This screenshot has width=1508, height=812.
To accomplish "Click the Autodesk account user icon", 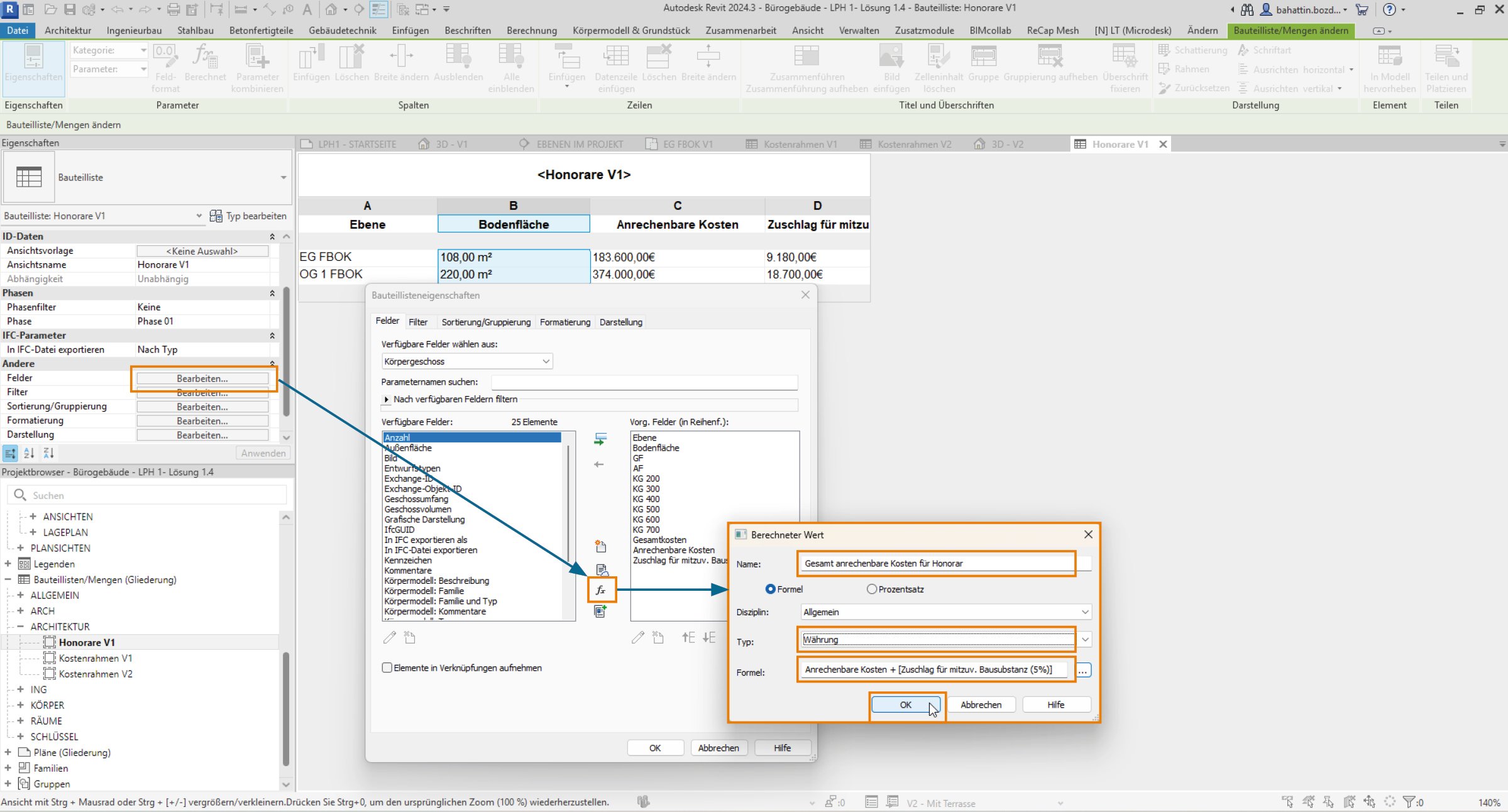I will pos(1266,9).
